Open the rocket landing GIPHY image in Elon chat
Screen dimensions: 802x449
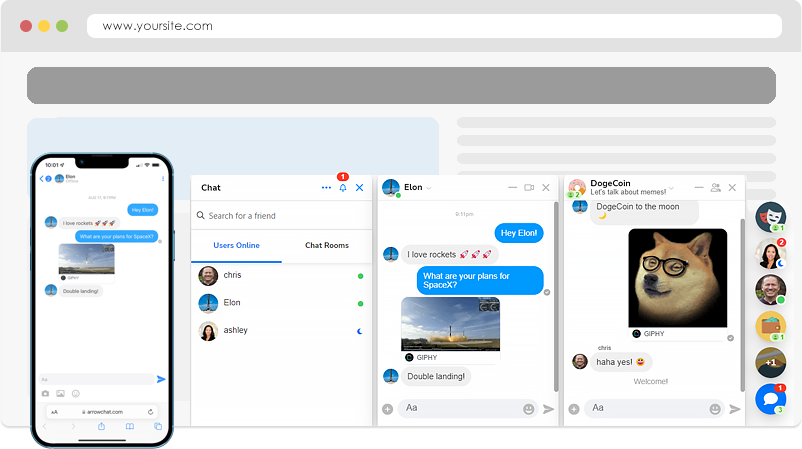pos(450,324)
